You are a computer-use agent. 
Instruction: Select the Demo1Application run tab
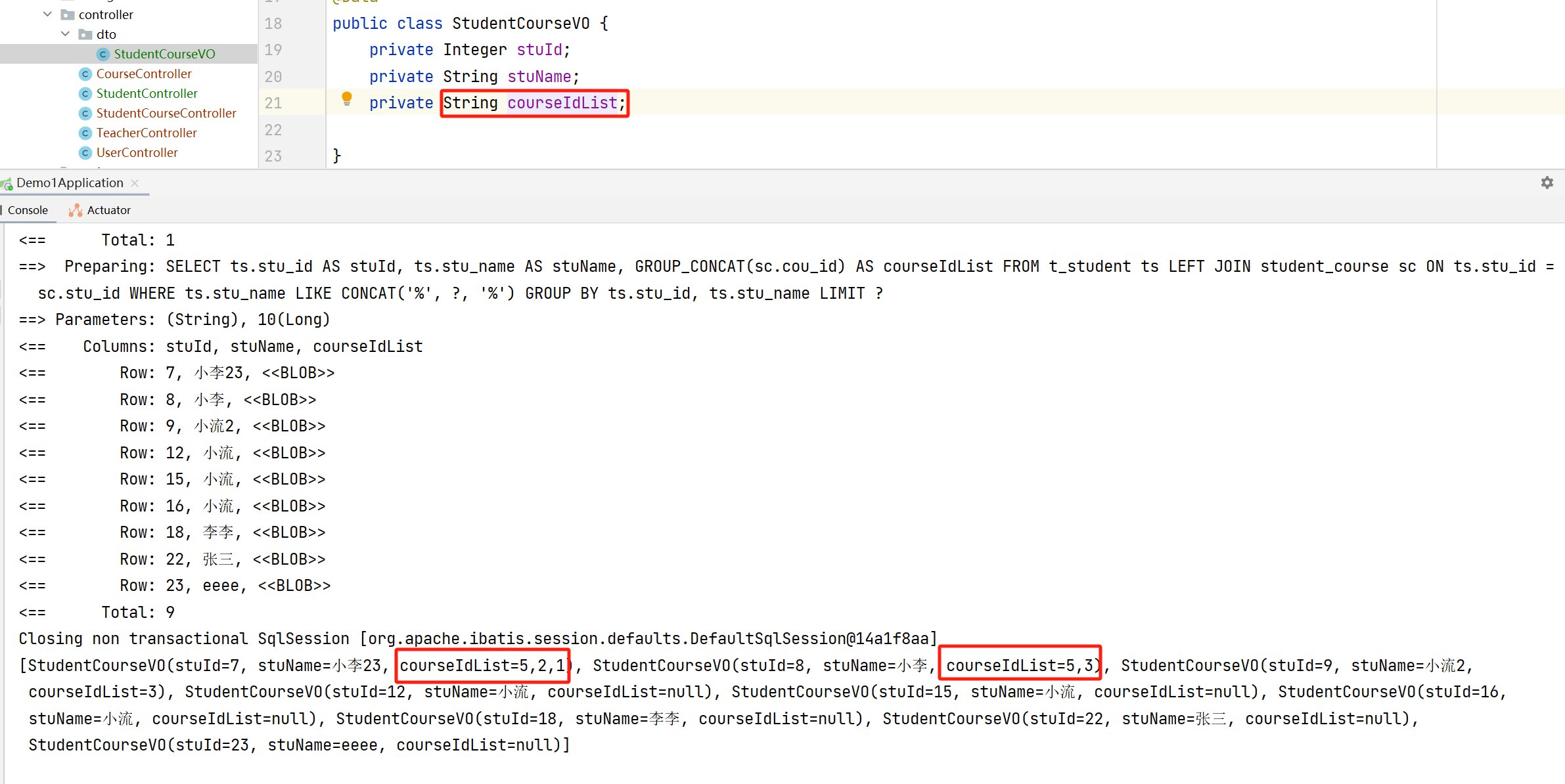(70, 183)
